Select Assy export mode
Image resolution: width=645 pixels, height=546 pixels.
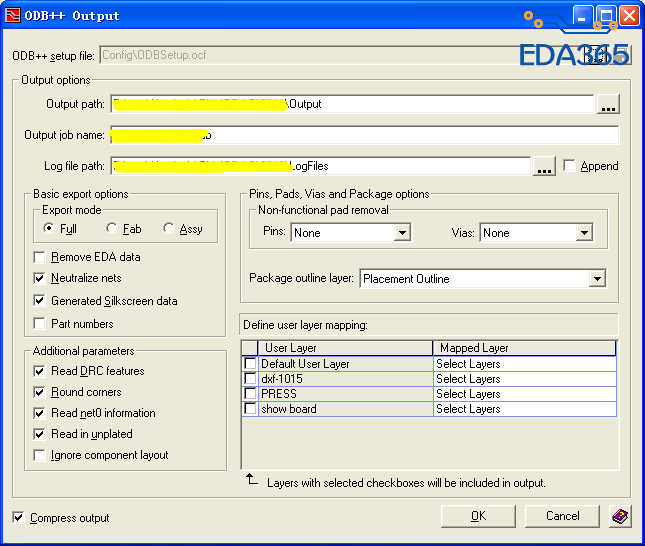point(168,228)
